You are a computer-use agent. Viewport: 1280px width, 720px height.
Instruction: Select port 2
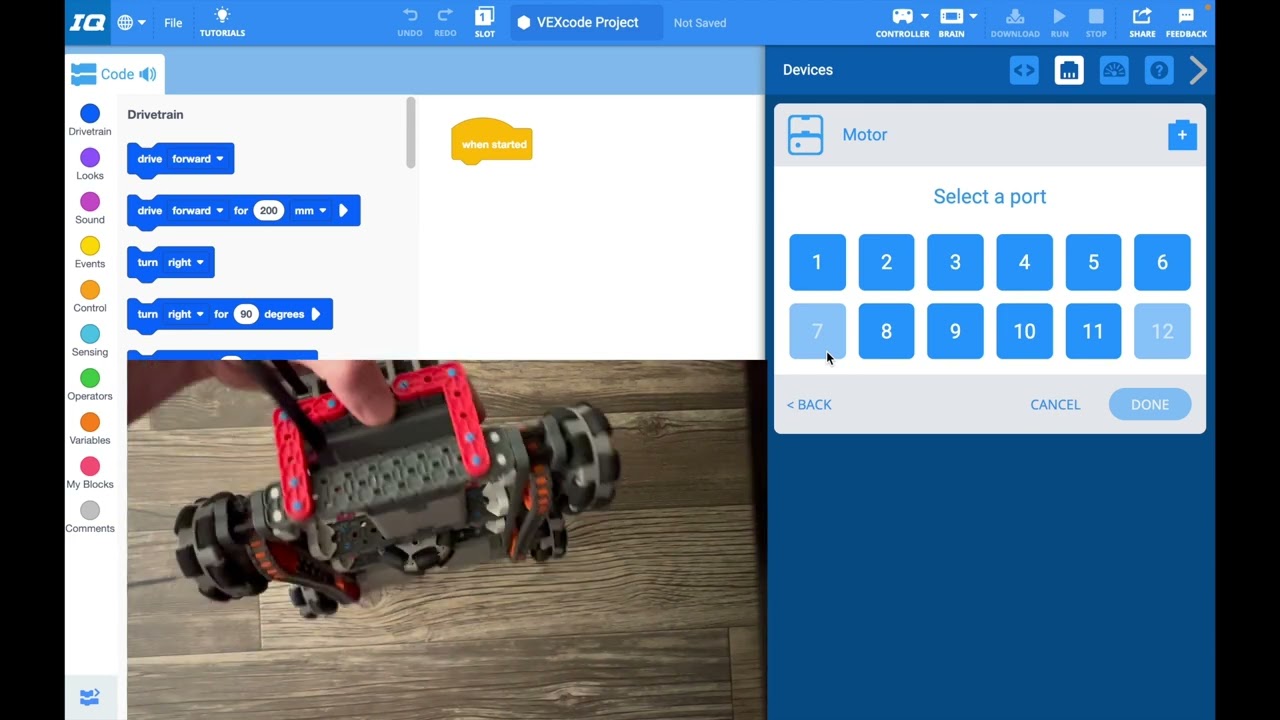pyautogui.click(x=886, y=262)
